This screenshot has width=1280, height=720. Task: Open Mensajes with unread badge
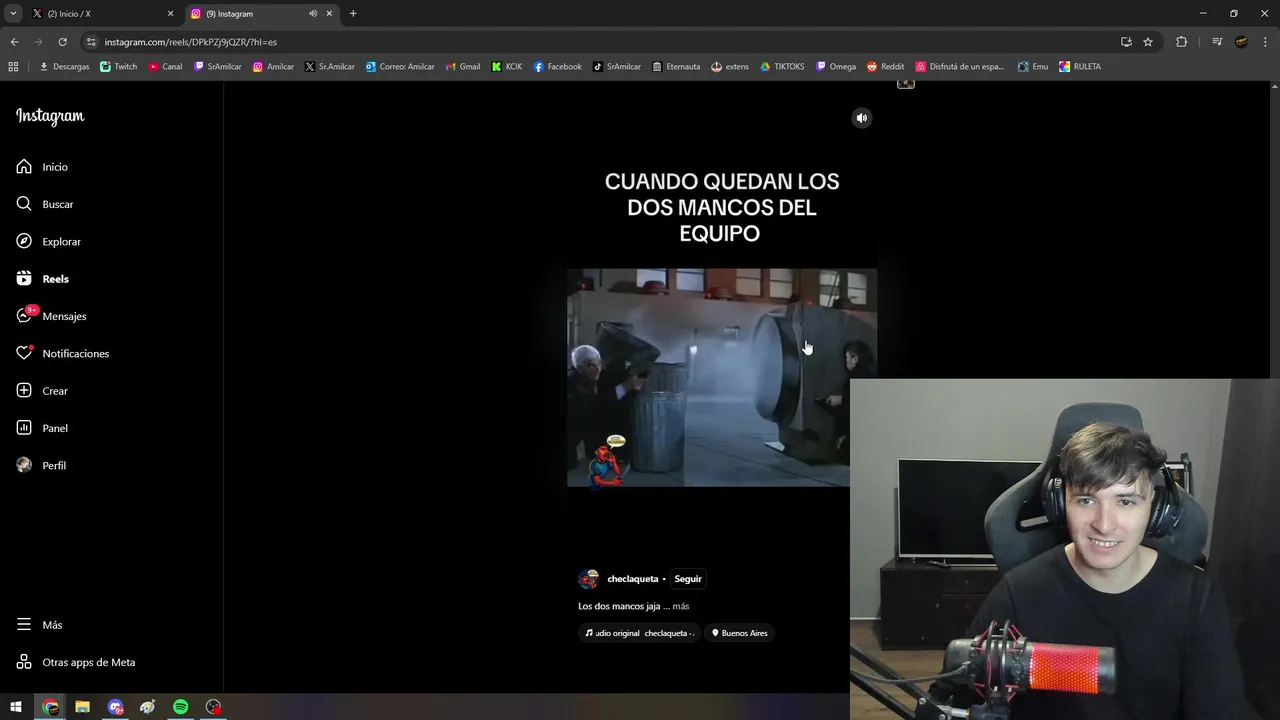click(51, 316)
